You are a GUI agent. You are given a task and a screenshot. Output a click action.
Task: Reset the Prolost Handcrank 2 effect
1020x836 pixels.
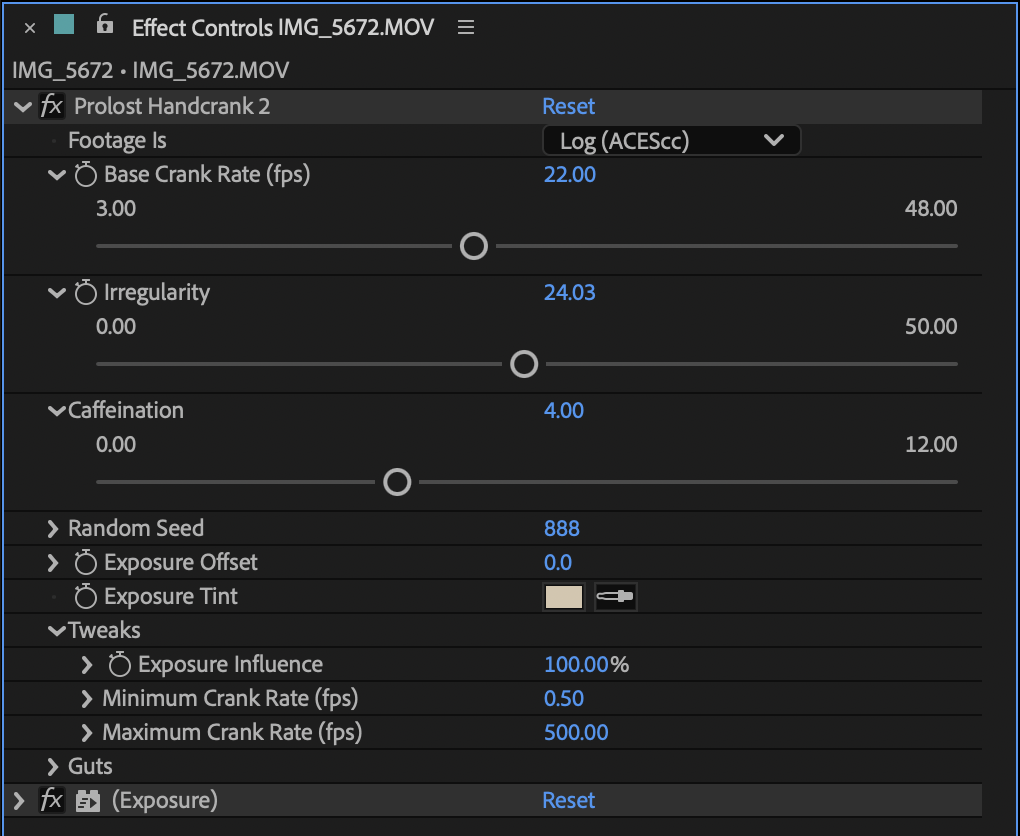569,106
